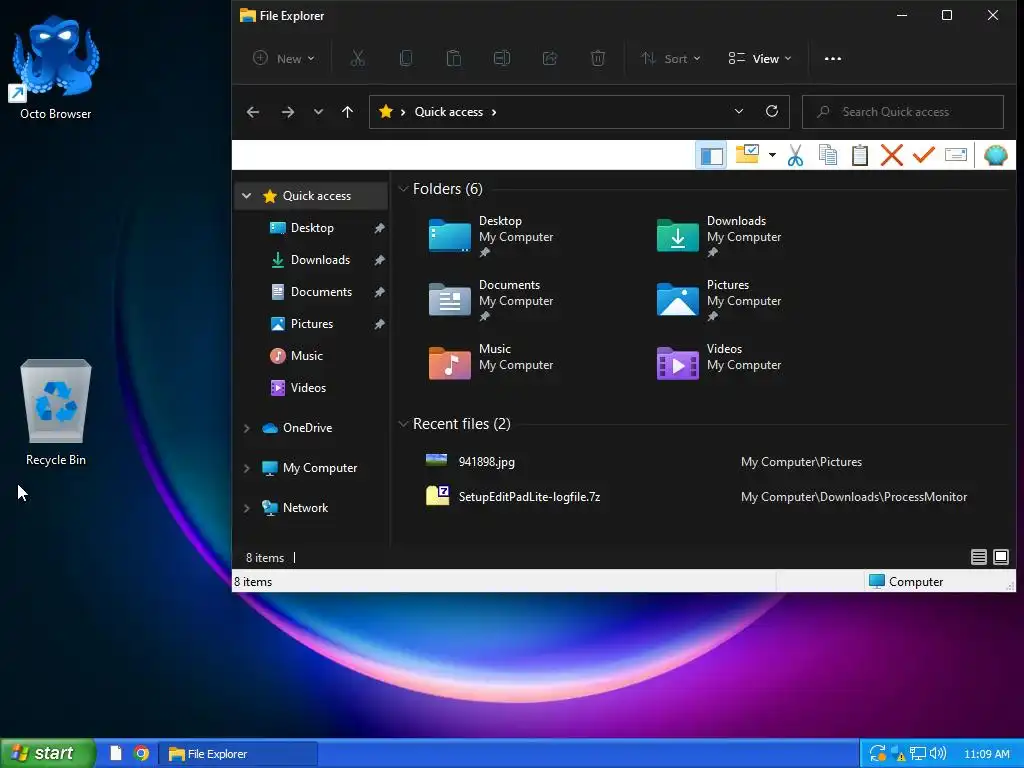Select the Desktop folder tile
Viewport: 1024px width, 768px height.
(491, 236)
